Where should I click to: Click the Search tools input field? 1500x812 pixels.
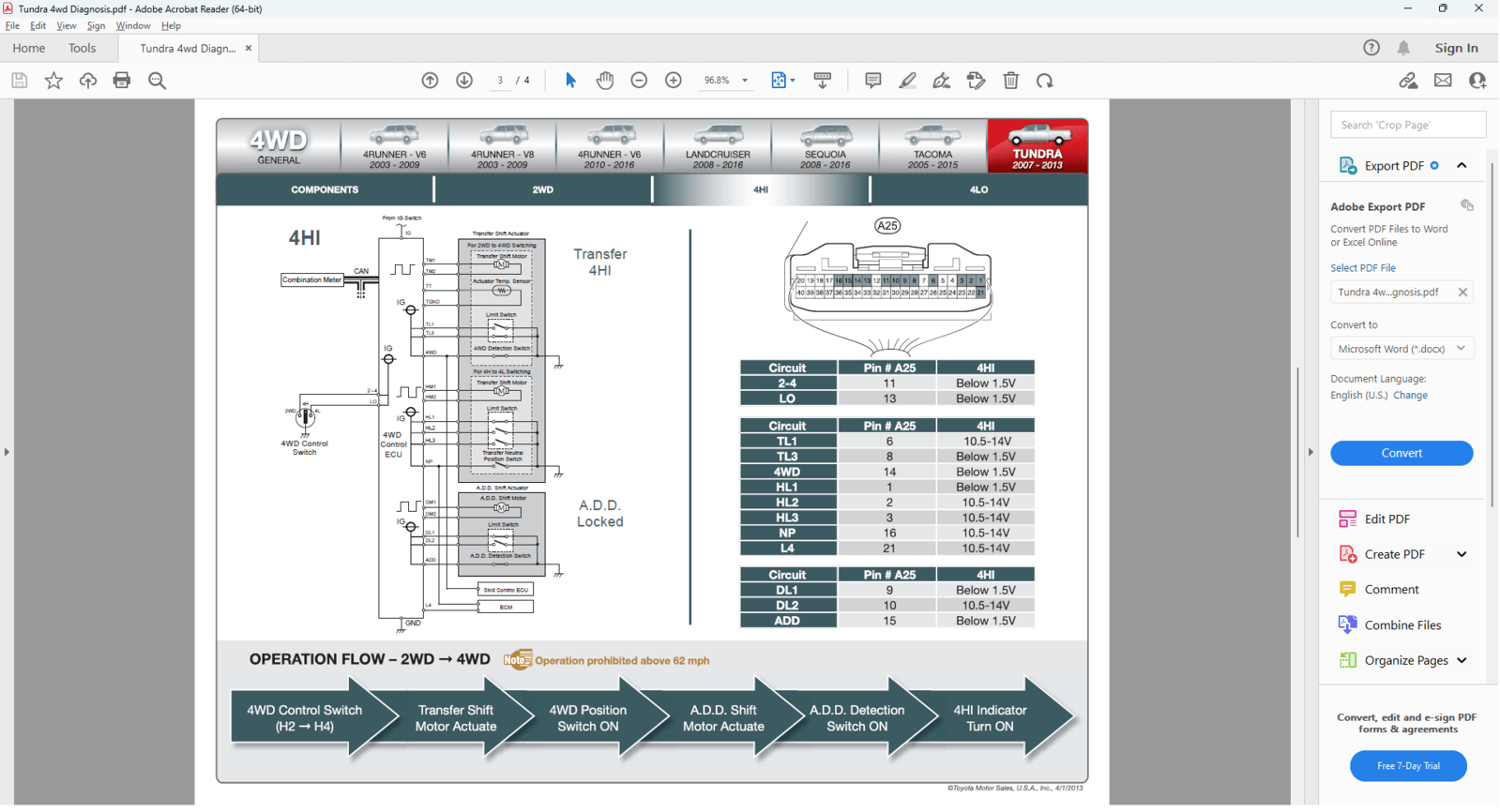pos(1408,125)
